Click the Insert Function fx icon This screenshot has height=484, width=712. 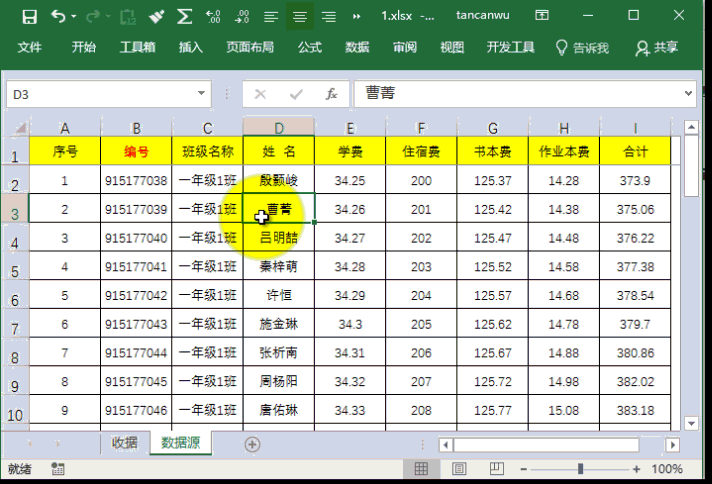click(x=331, y=94)
